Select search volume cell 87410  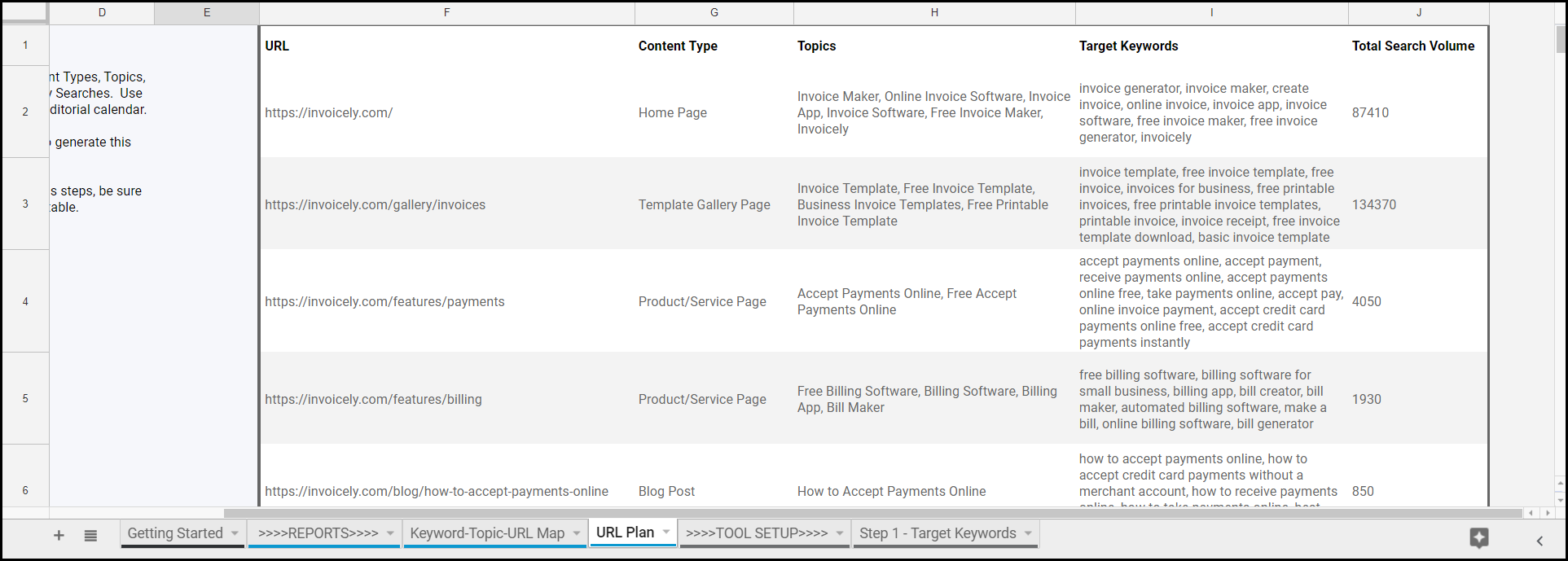click(x=1418, y=112)
